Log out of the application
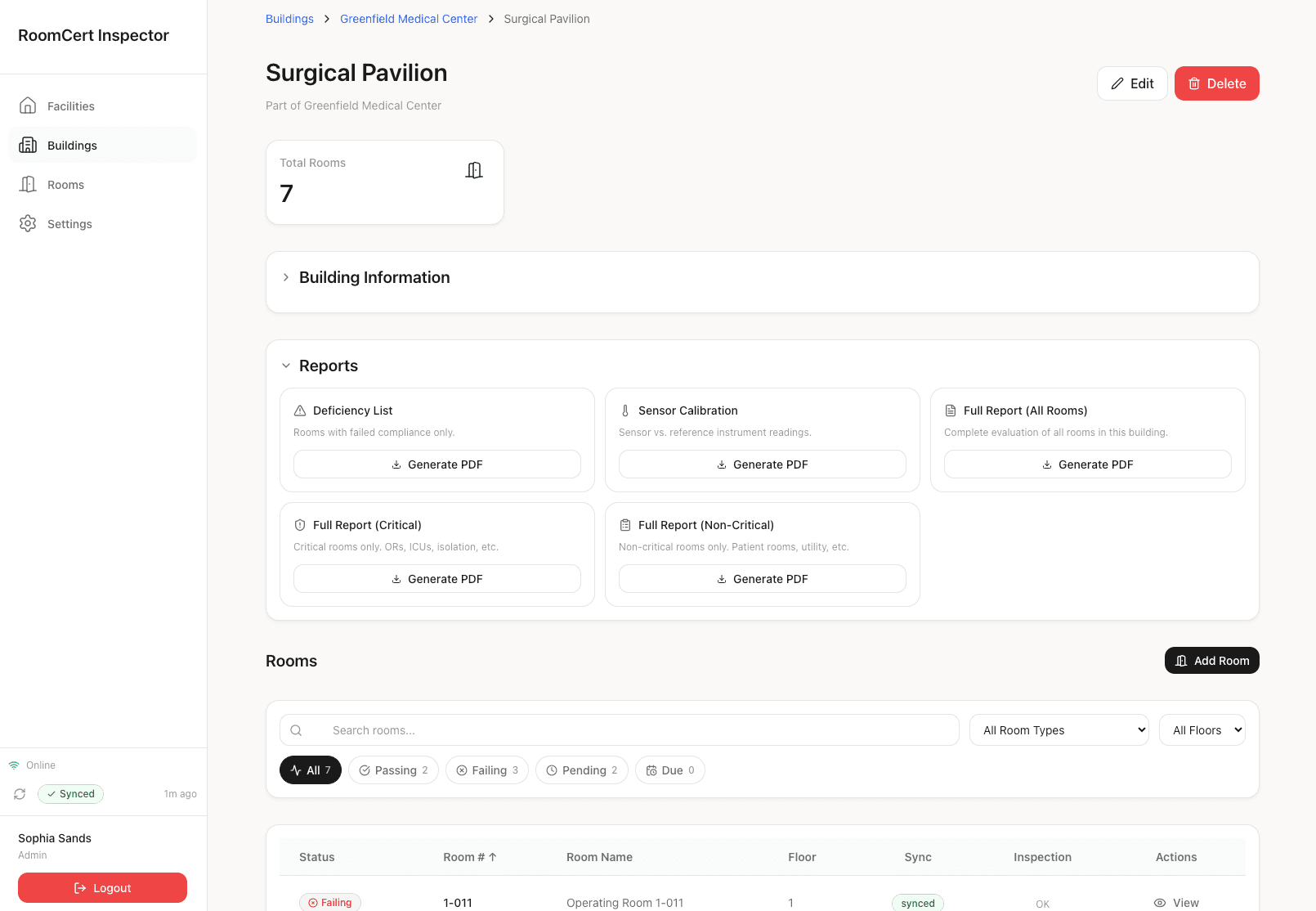The height and width of the screenshot is (911, 1316). point(102,888)
